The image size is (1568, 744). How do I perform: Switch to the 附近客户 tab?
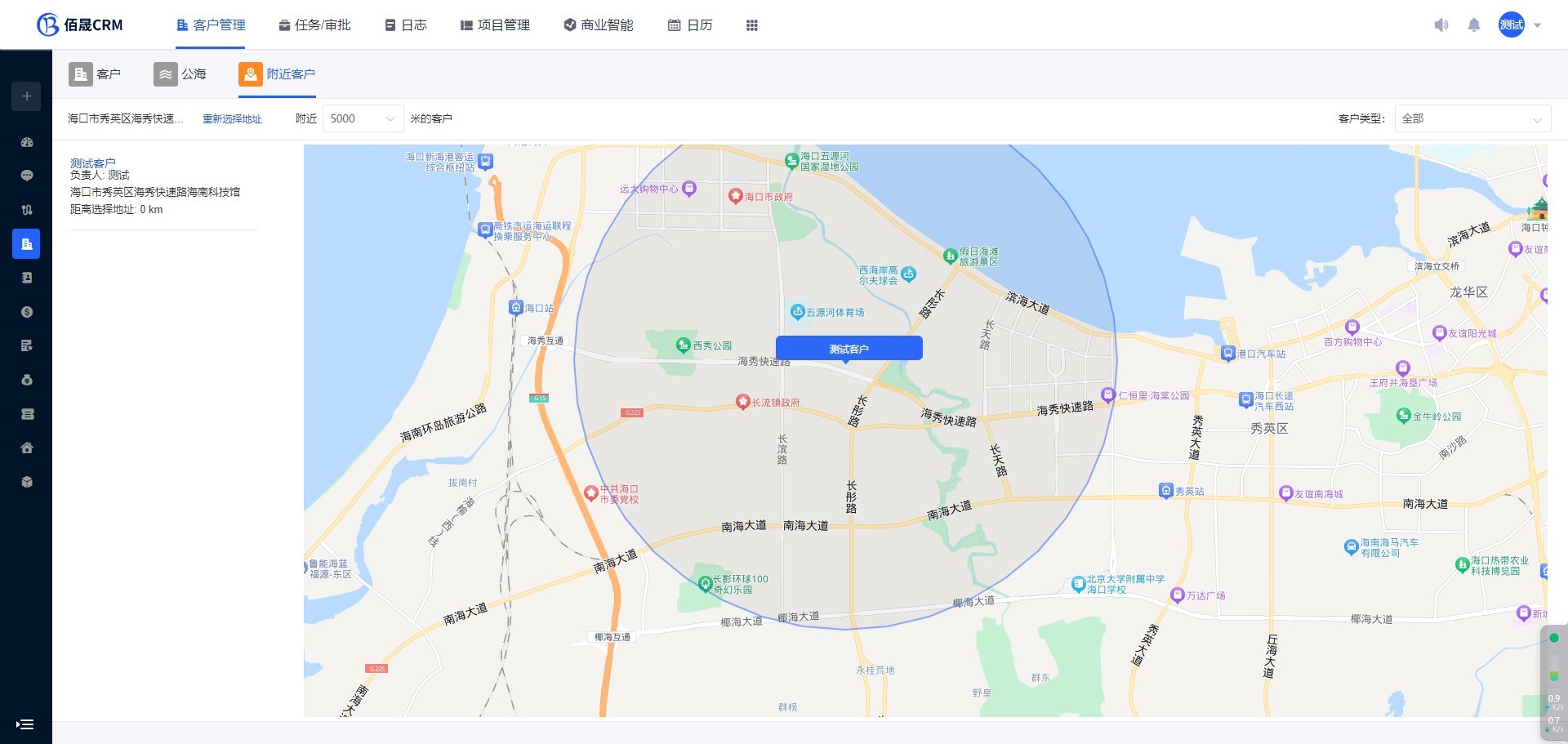[x=277, y=74]
